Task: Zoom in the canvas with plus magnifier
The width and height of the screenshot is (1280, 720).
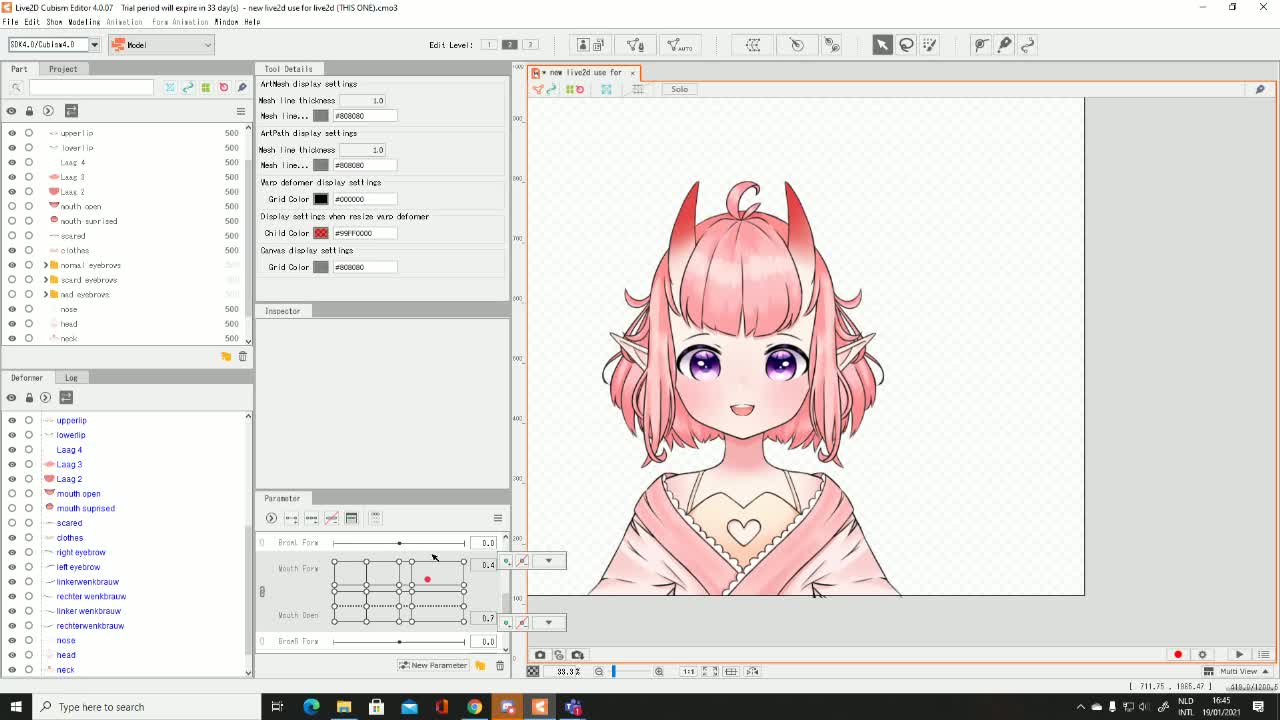Action: pyautogui.click(x=659, y=671)
